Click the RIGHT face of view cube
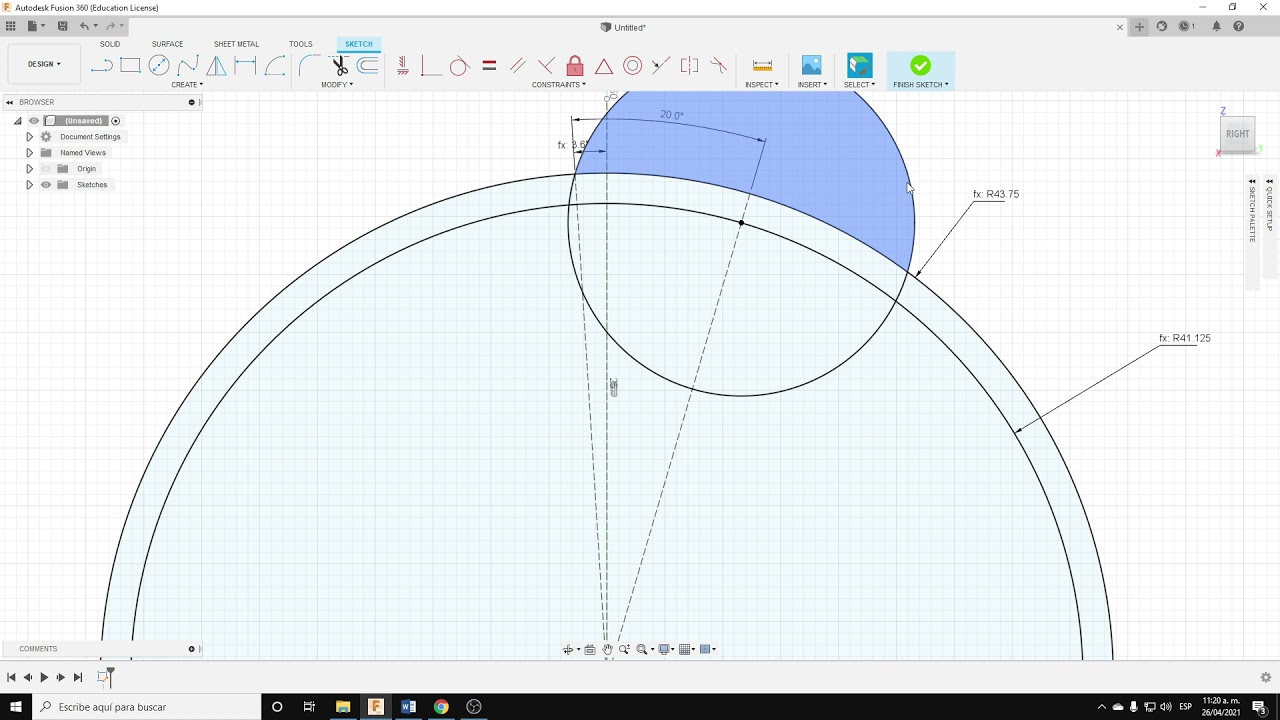The width and height of the screenshot is (1280, 720). (1237, 134)
